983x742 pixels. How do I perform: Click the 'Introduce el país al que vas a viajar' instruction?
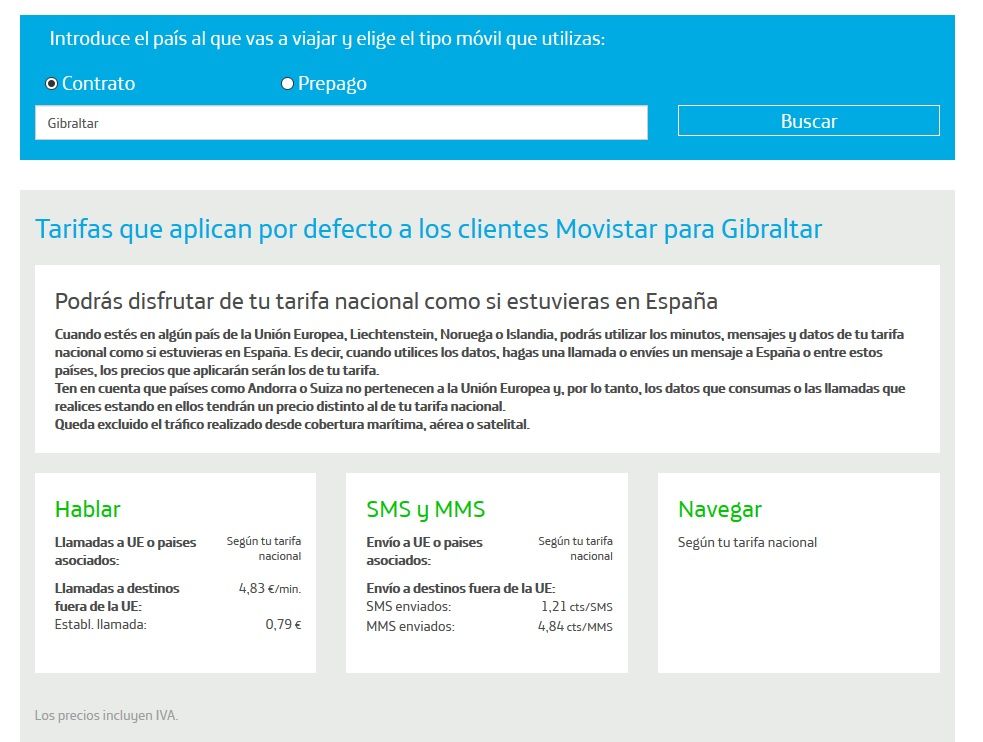[x=327, y=40]
